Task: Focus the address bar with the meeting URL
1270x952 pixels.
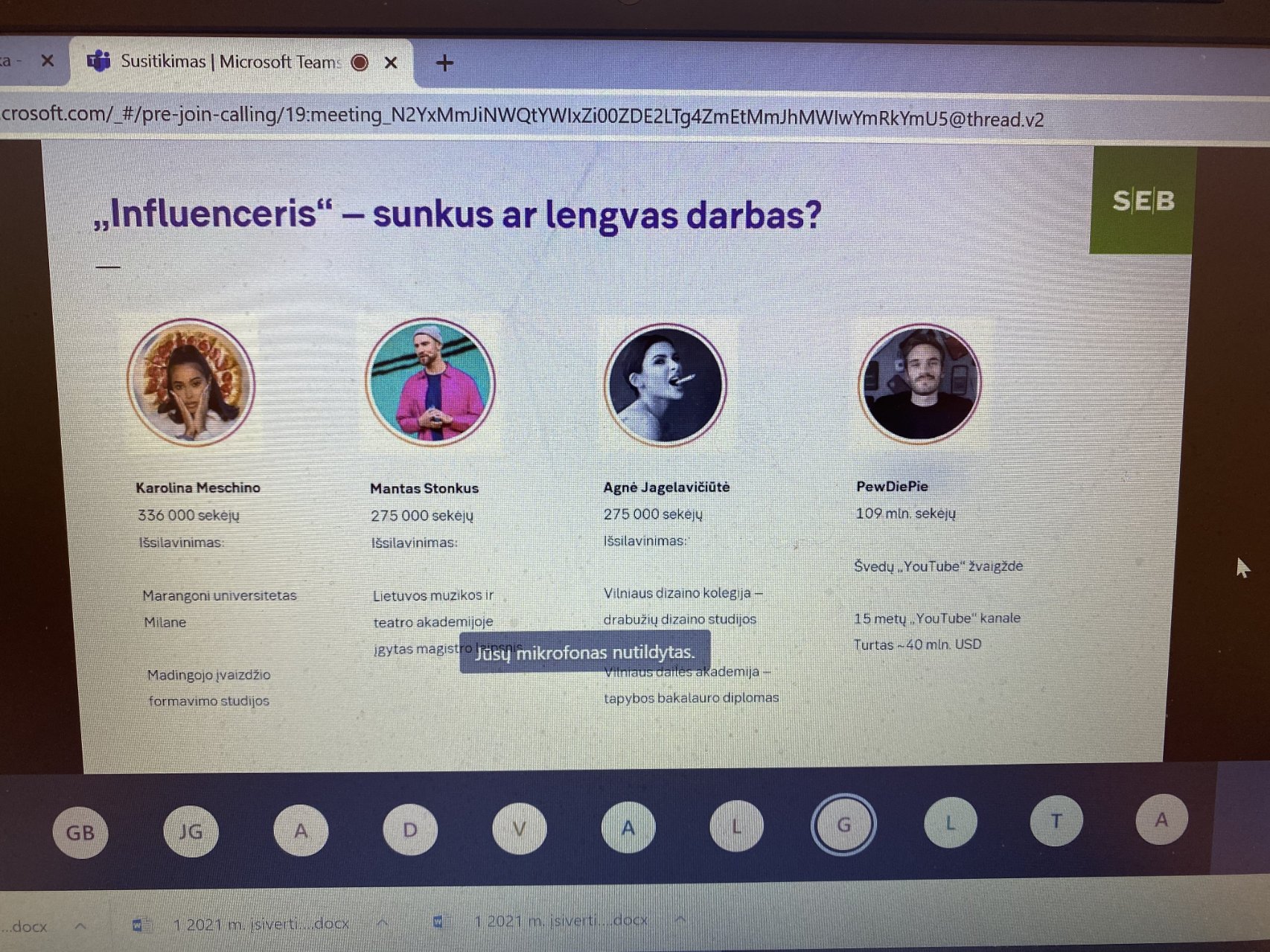Action: 521,117
